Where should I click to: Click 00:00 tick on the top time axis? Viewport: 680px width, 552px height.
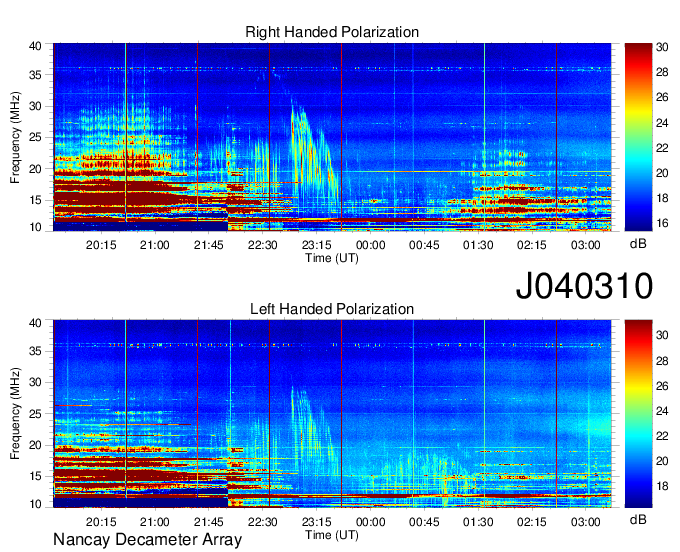370,245
